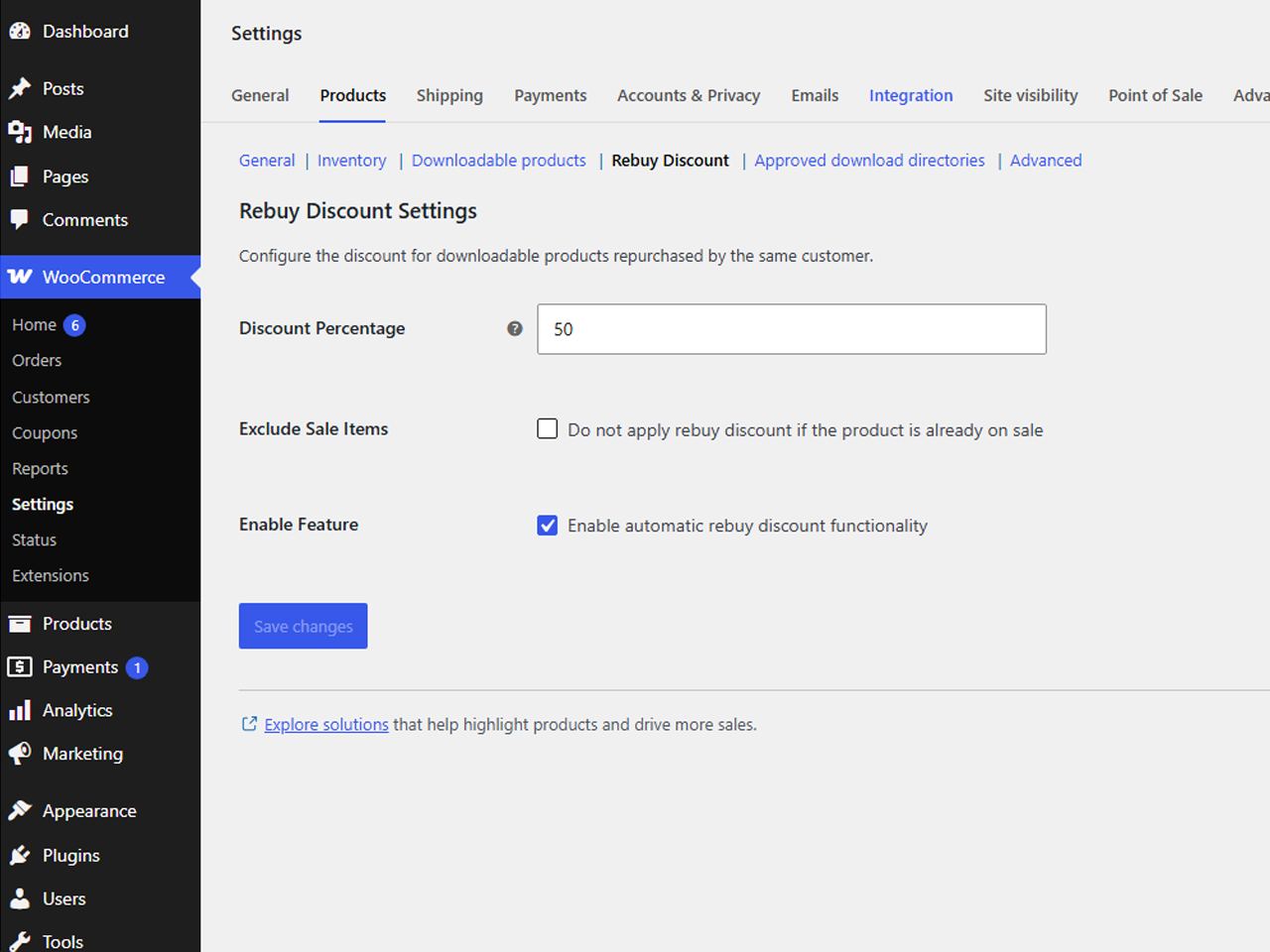
Task: Click the Do not apply rebuy discount label
Action: point(806,430)
